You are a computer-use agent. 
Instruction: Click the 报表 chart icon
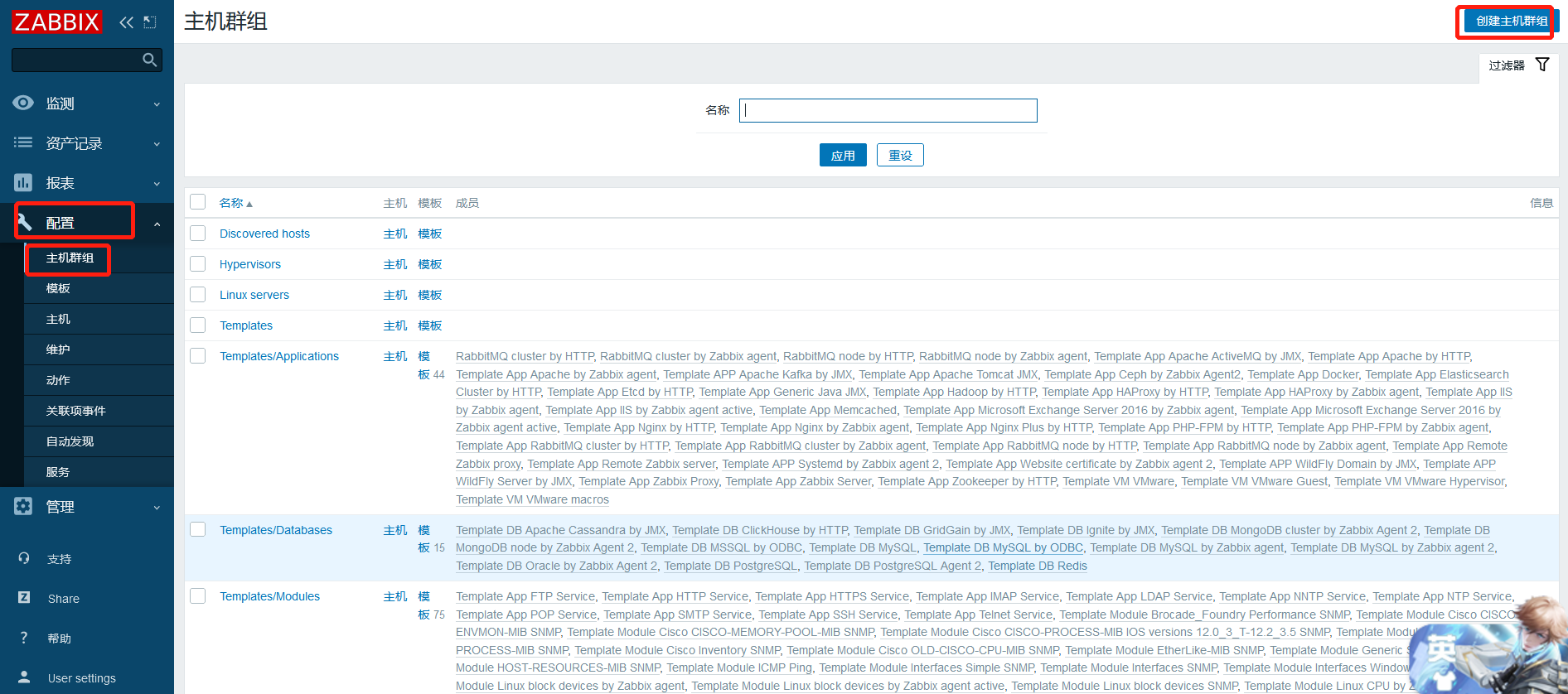click(23, 182)
